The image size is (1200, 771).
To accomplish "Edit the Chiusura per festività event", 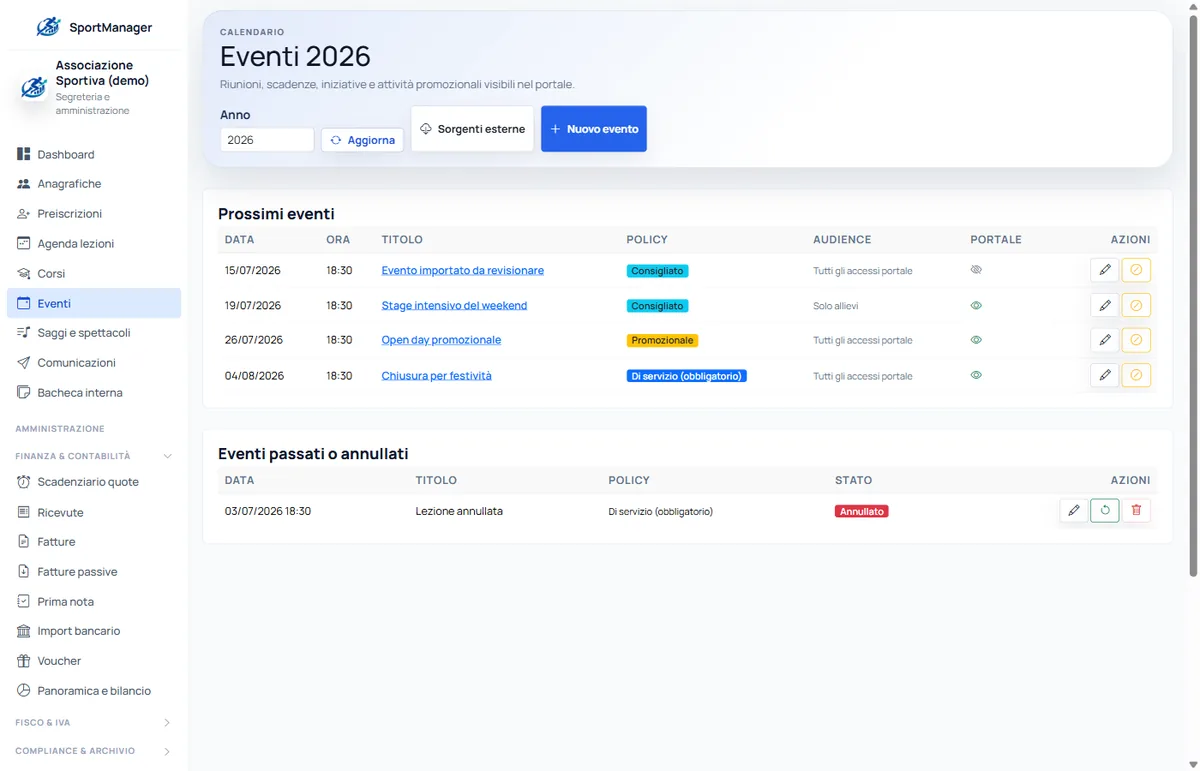I will (x=1104, y=375).
